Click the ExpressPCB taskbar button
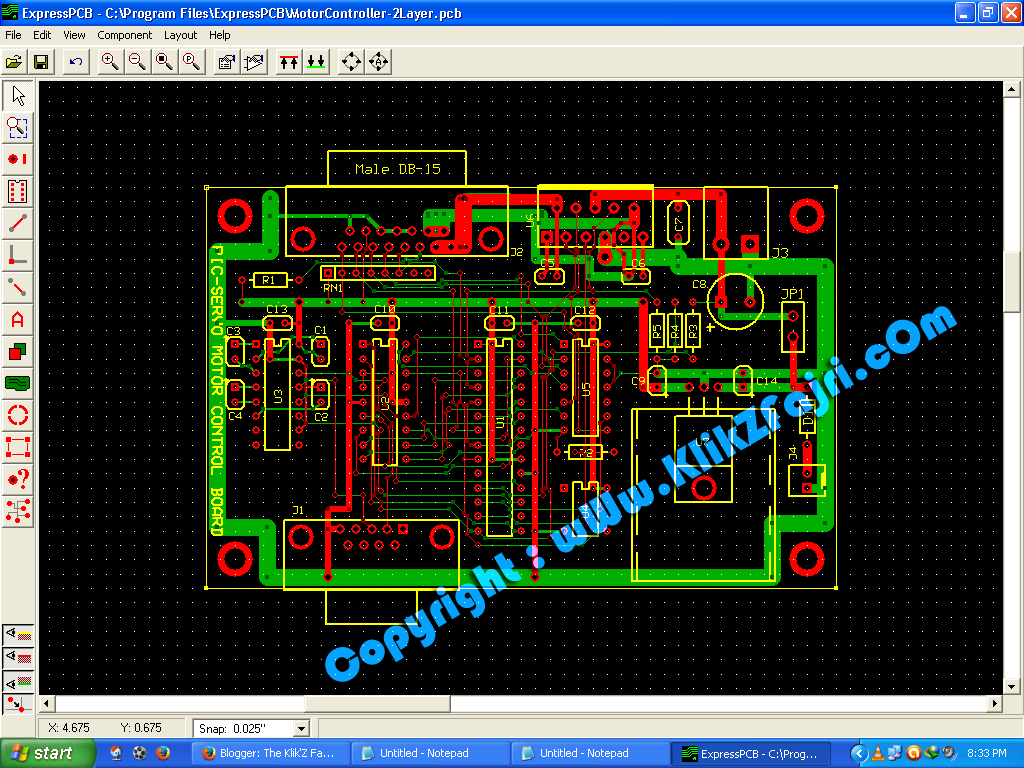The image size is (1024, 768). click(751, 754)
